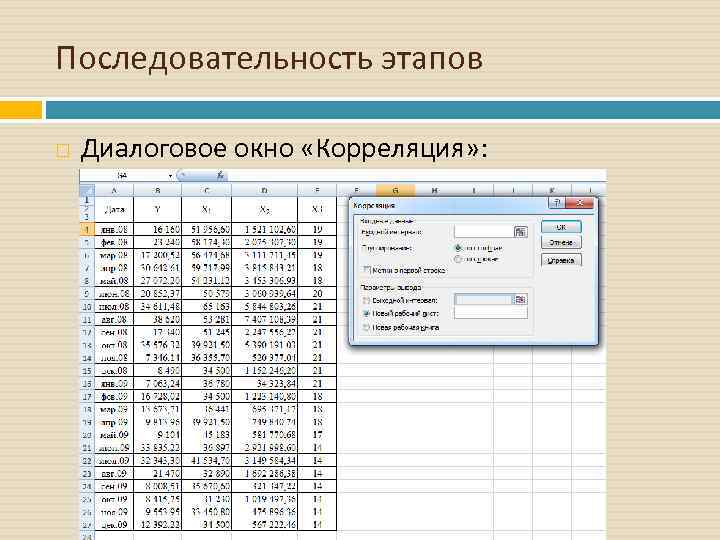Click the Отмена button
Viewport: 720px width, 540px height.
(x=561, y=242)
